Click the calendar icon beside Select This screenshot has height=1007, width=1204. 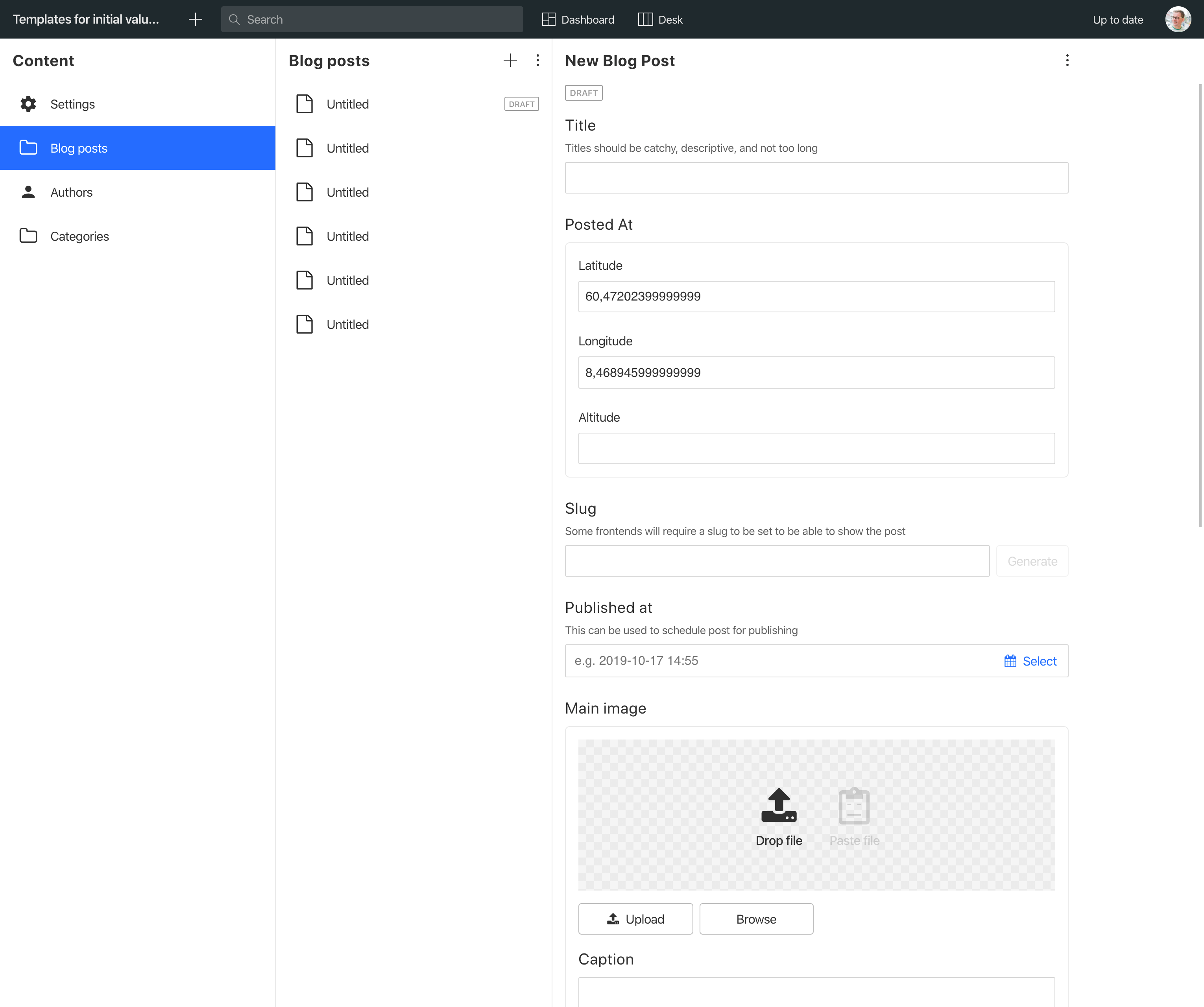(1010, 661)
